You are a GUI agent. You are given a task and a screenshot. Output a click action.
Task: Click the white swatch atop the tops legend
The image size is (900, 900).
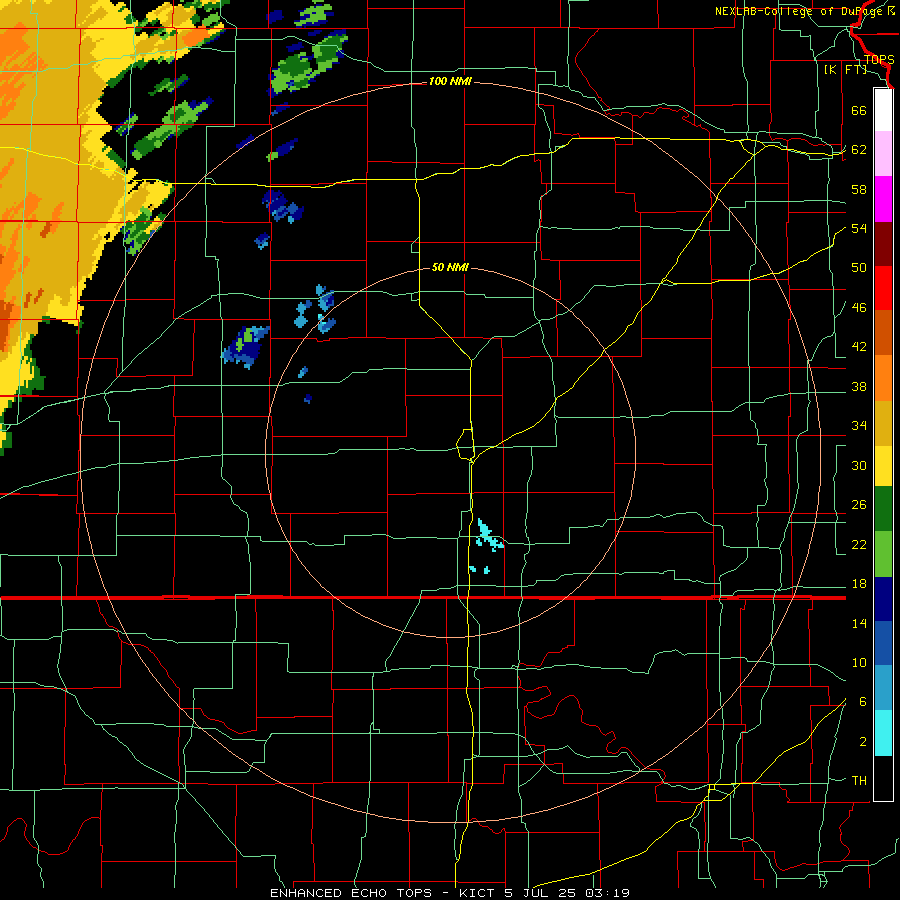tap(883, 110)
